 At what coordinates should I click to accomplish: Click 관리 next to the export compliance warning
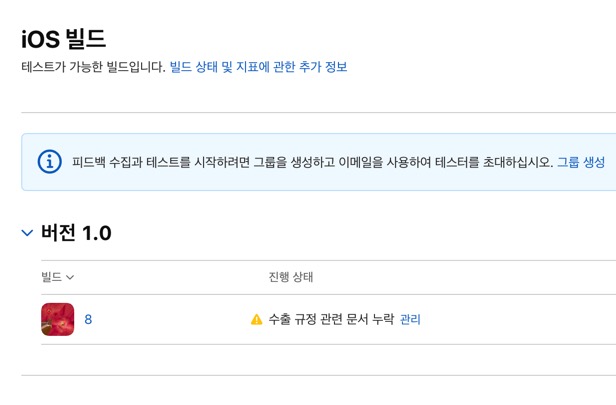410,320
